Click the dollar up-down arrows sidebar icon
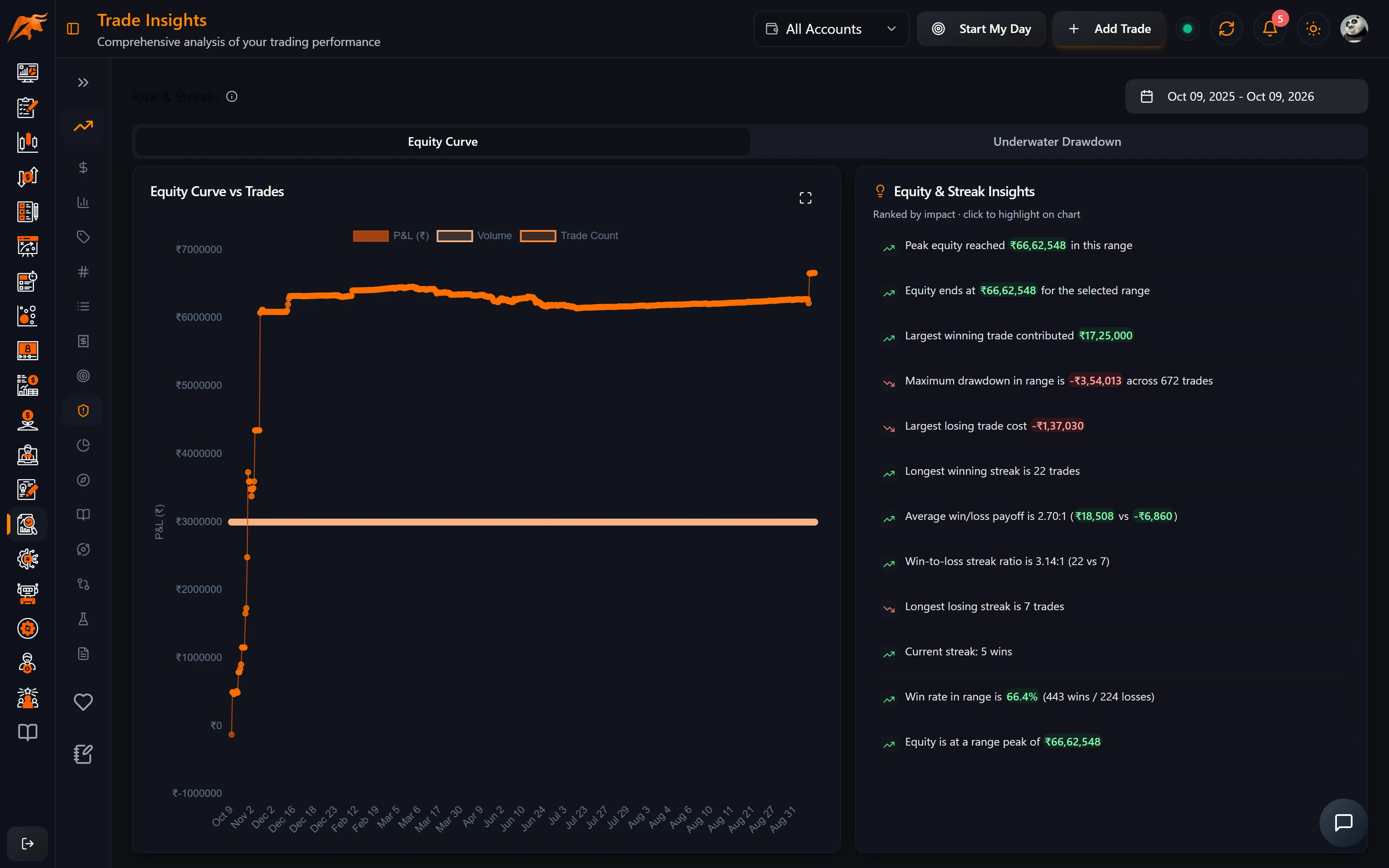1389x868 pixels. pos(27,177)
